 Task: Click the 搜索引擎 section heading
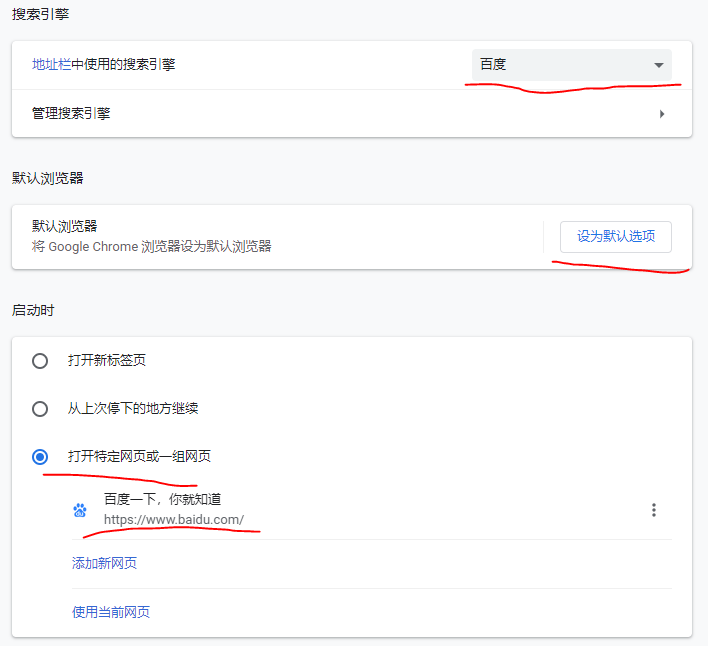40,14
